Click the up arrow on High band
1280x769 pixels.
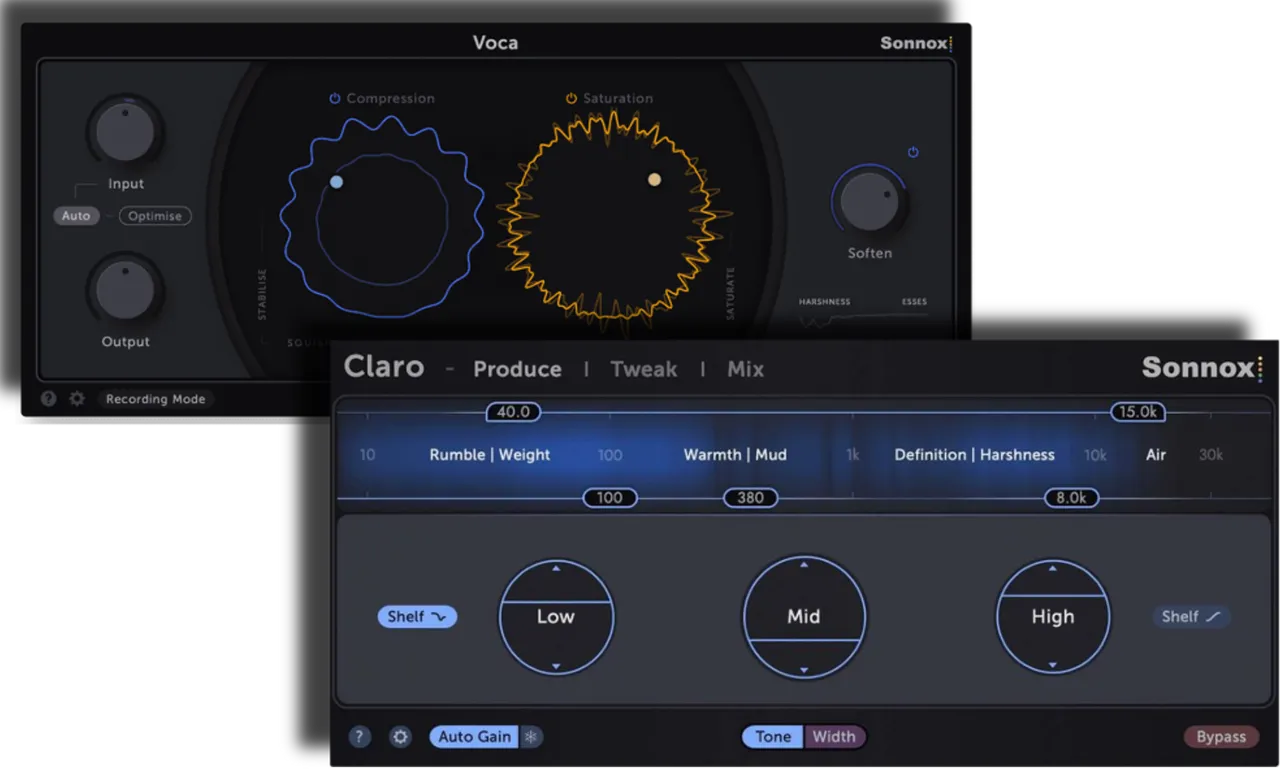point(1052,568)
